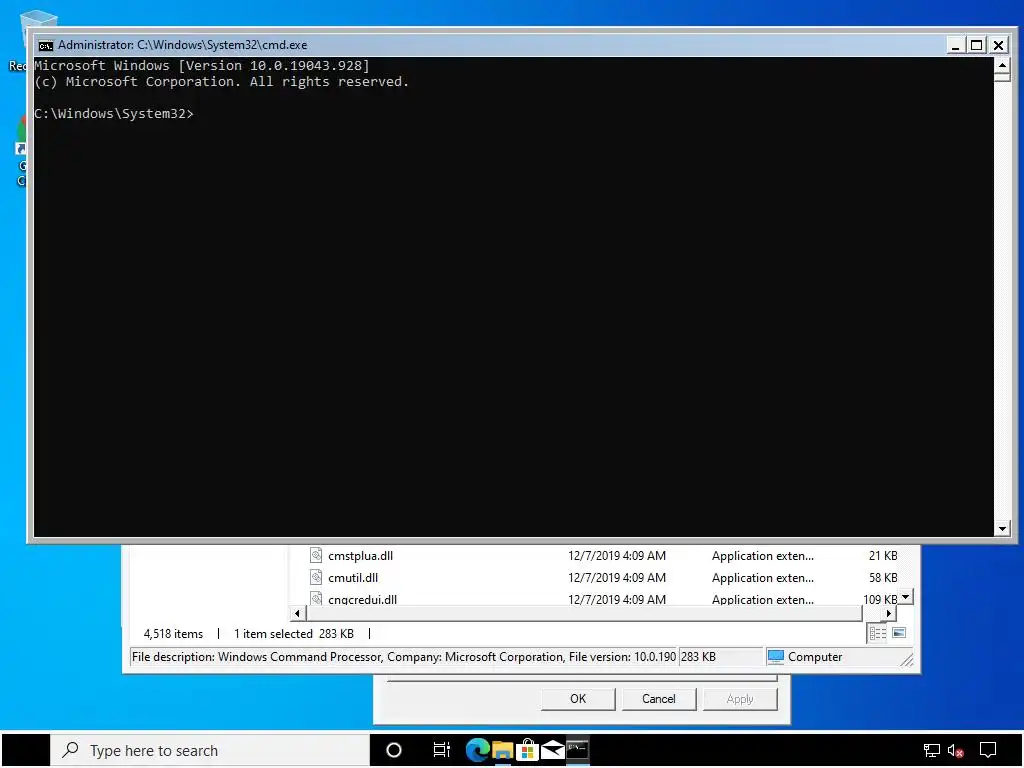The width and height of the screenshot is (1024, 768).
Task: Click Explorer horizontal scroll left arrow
Action: coord(297,613)
